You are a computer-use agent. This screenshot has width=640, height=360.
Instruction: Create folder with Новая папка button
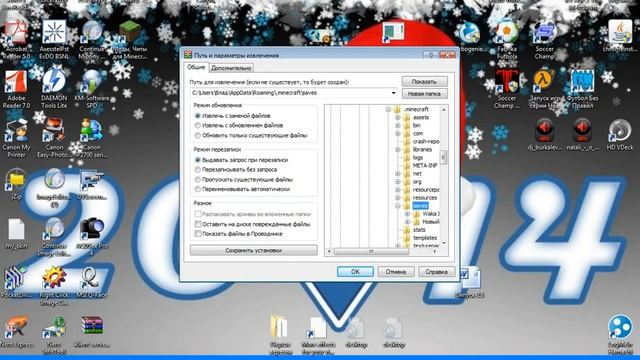pyautogui.click(x=424, y=94)
